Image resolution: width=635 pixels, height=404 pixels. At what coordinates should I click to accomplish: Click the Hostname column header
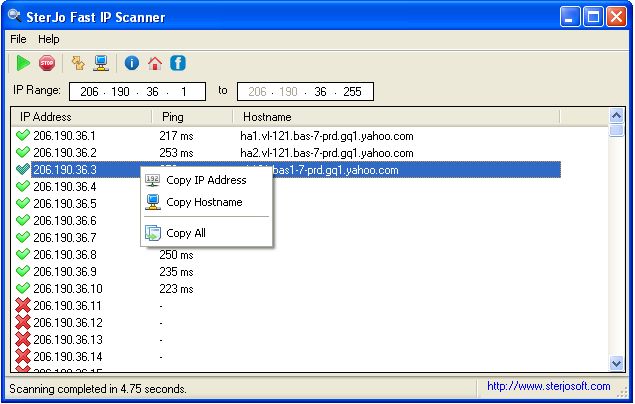pyautogui.click(x=267, y=117)
